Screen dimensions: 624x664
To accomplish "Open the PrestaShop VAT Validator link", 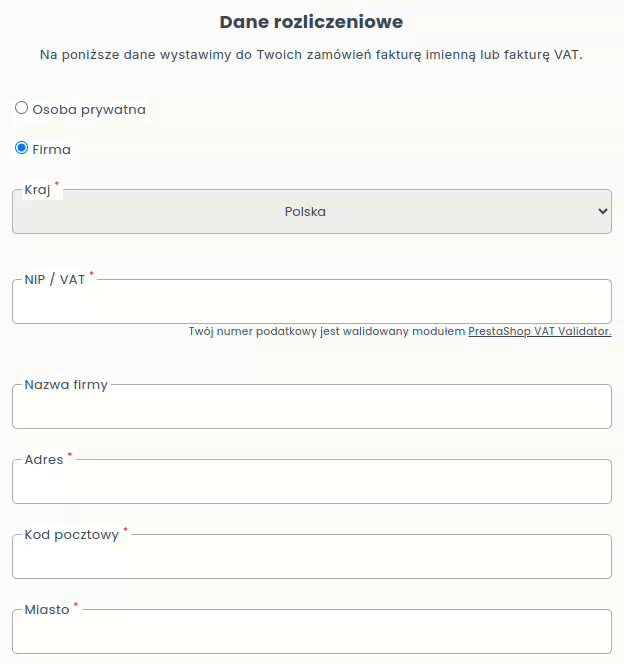I will pyautogui.click(x=539, y=331).
